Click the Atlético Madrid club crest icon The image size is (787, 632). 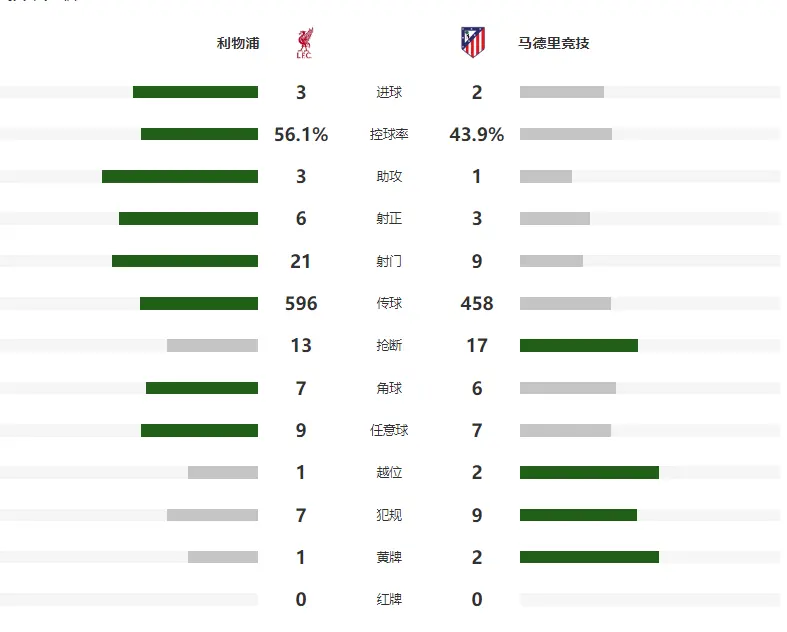(x=473, y=42)
